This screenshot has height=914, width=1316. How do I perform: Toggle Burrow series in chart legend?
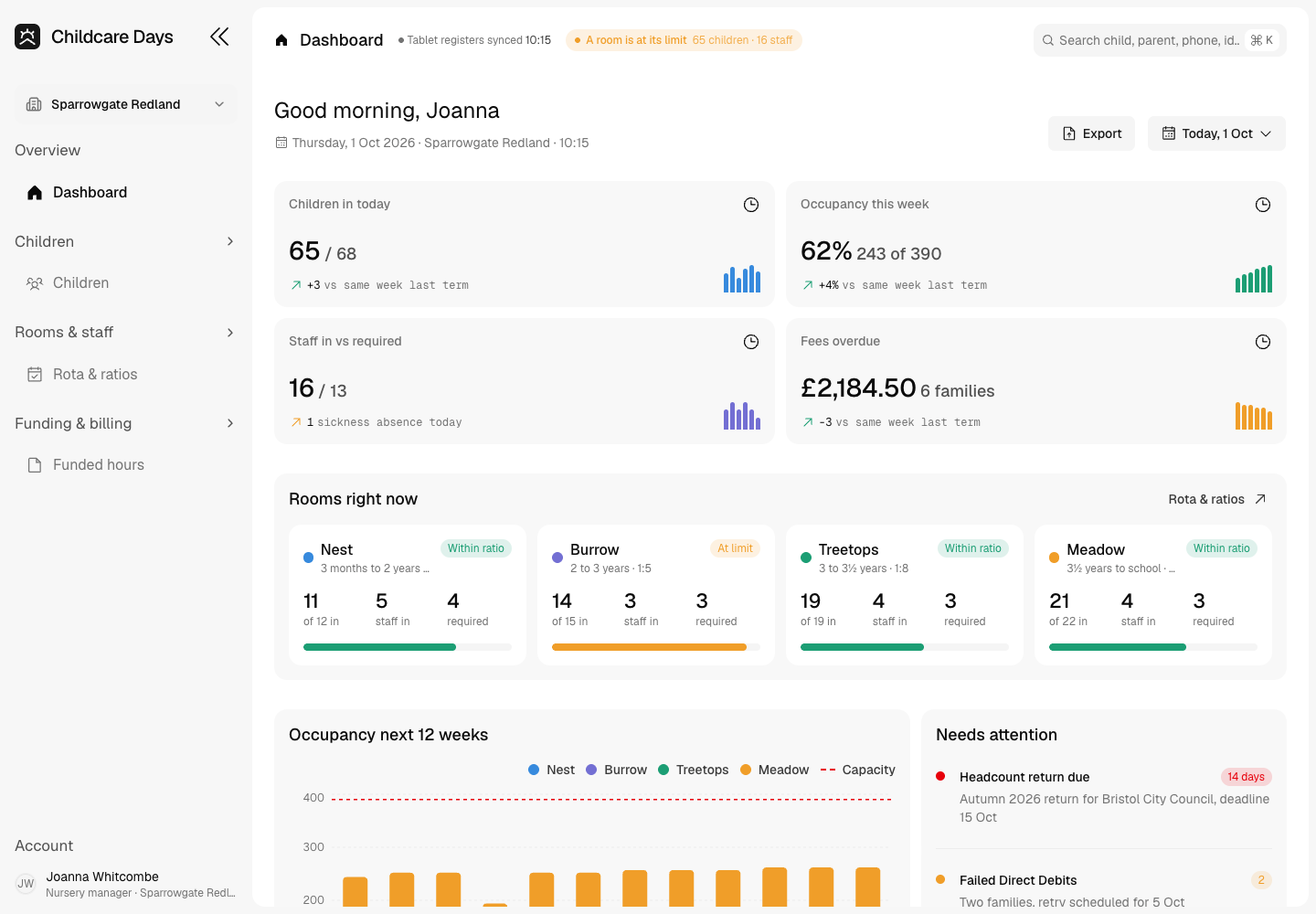[616, 770]
